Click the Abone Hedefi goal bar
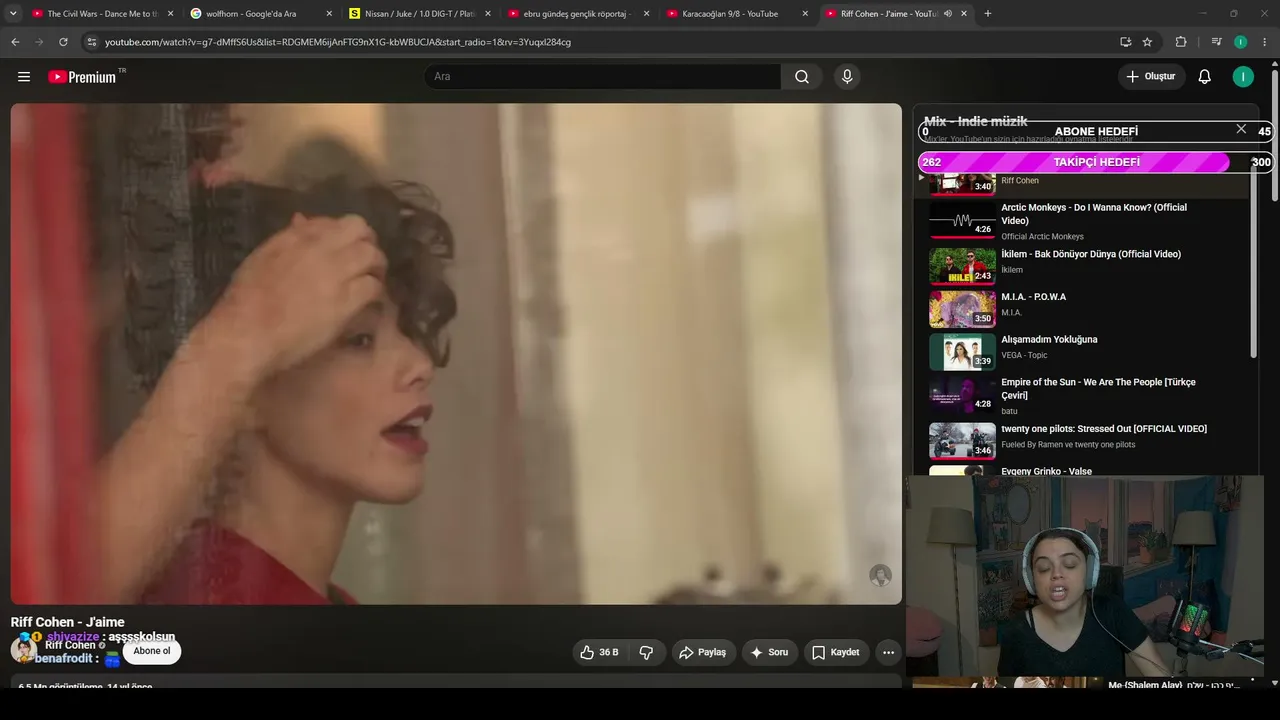 tap(1095, 131)
